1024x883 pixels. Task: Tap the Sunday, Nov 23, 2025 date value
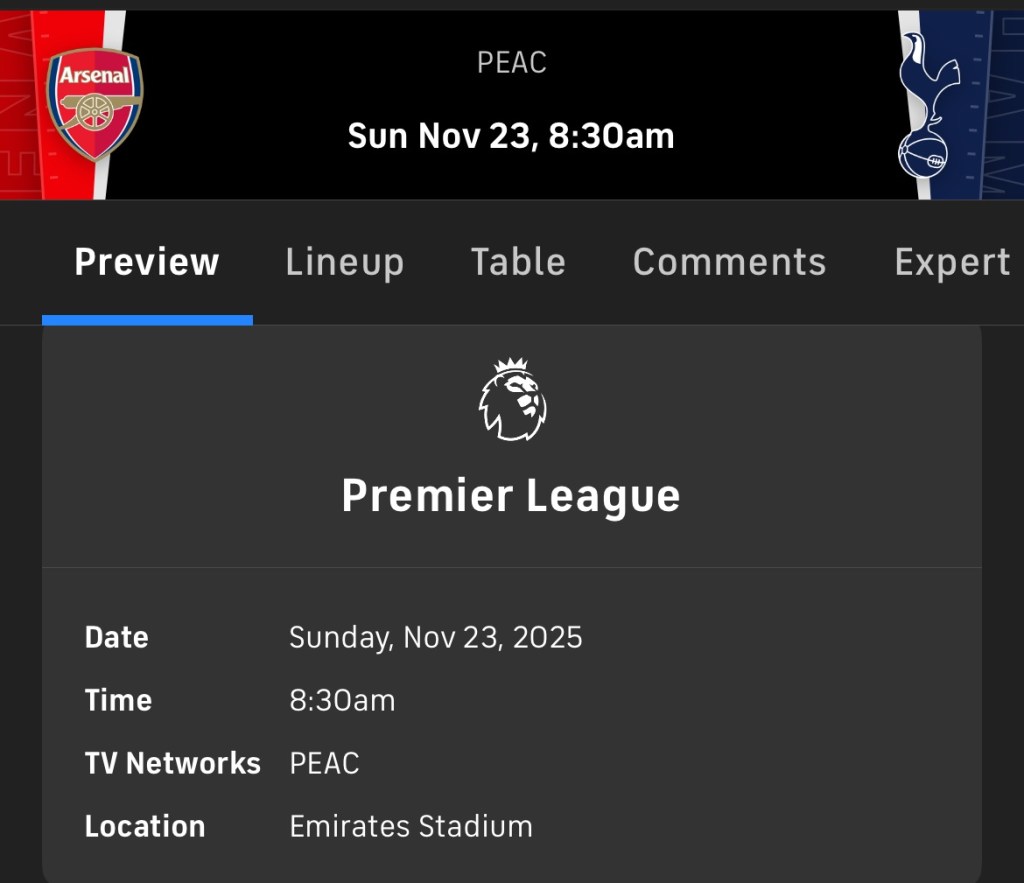tap(435, 637)
